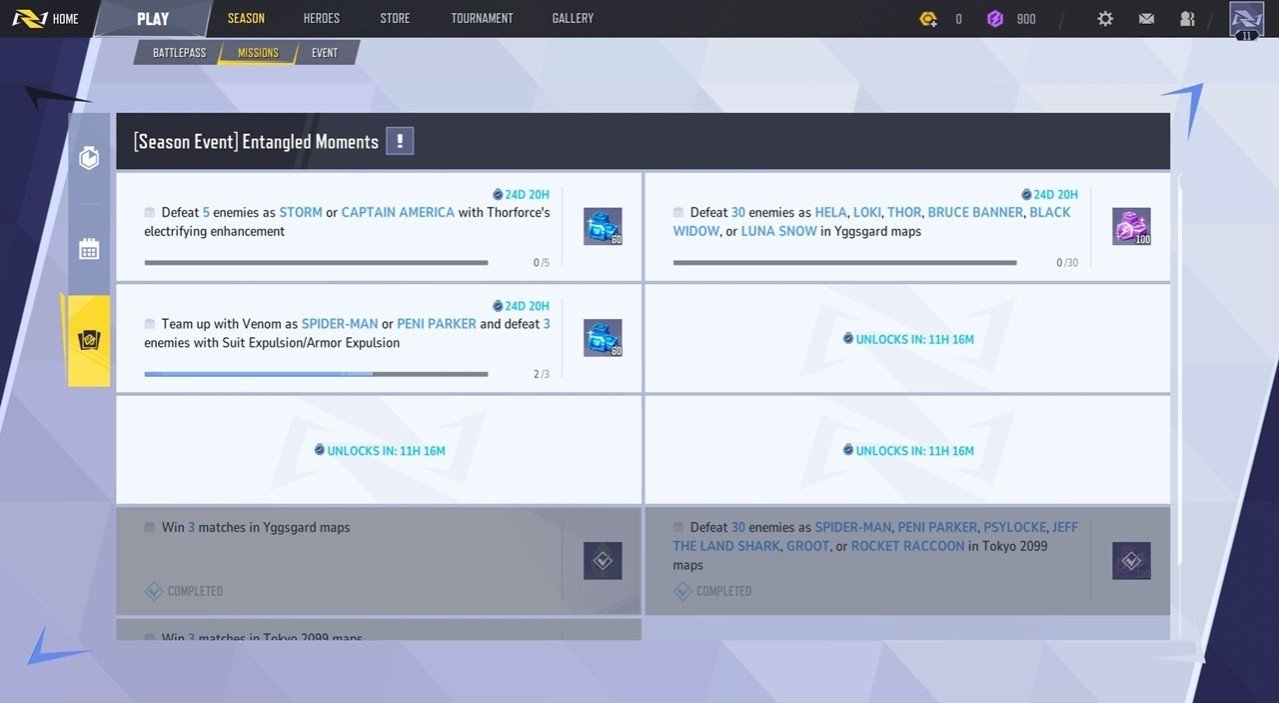
Task: Click the CAPTAIN AMERICA hero link
Action: (398, 212)
